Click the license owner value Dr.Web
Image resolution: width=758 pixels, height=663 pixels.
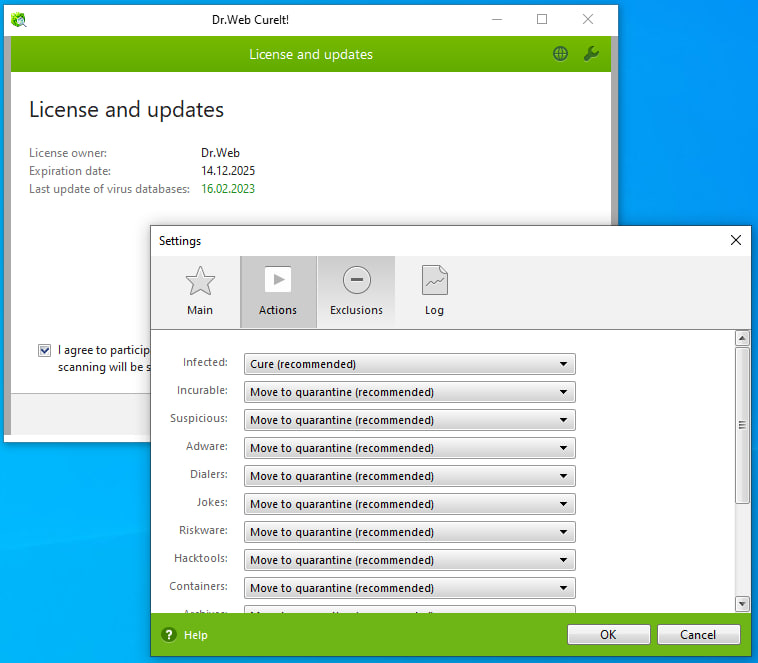point(220,153)
